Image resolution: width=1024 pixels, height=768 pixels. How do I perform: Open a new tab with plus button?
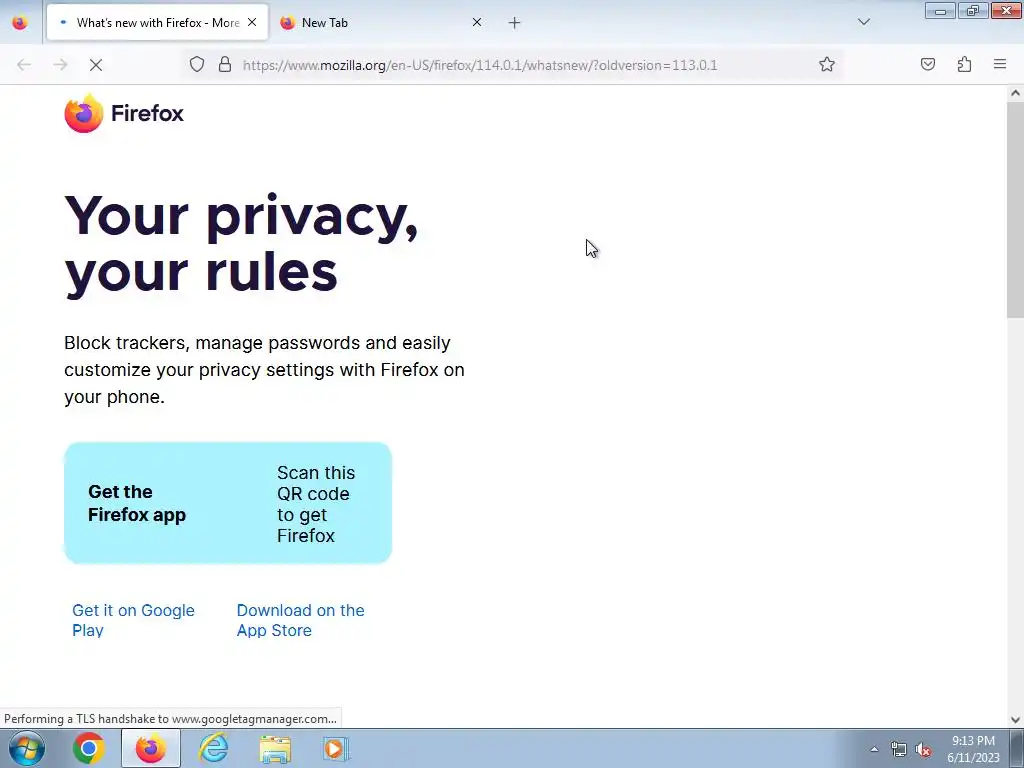515,23
